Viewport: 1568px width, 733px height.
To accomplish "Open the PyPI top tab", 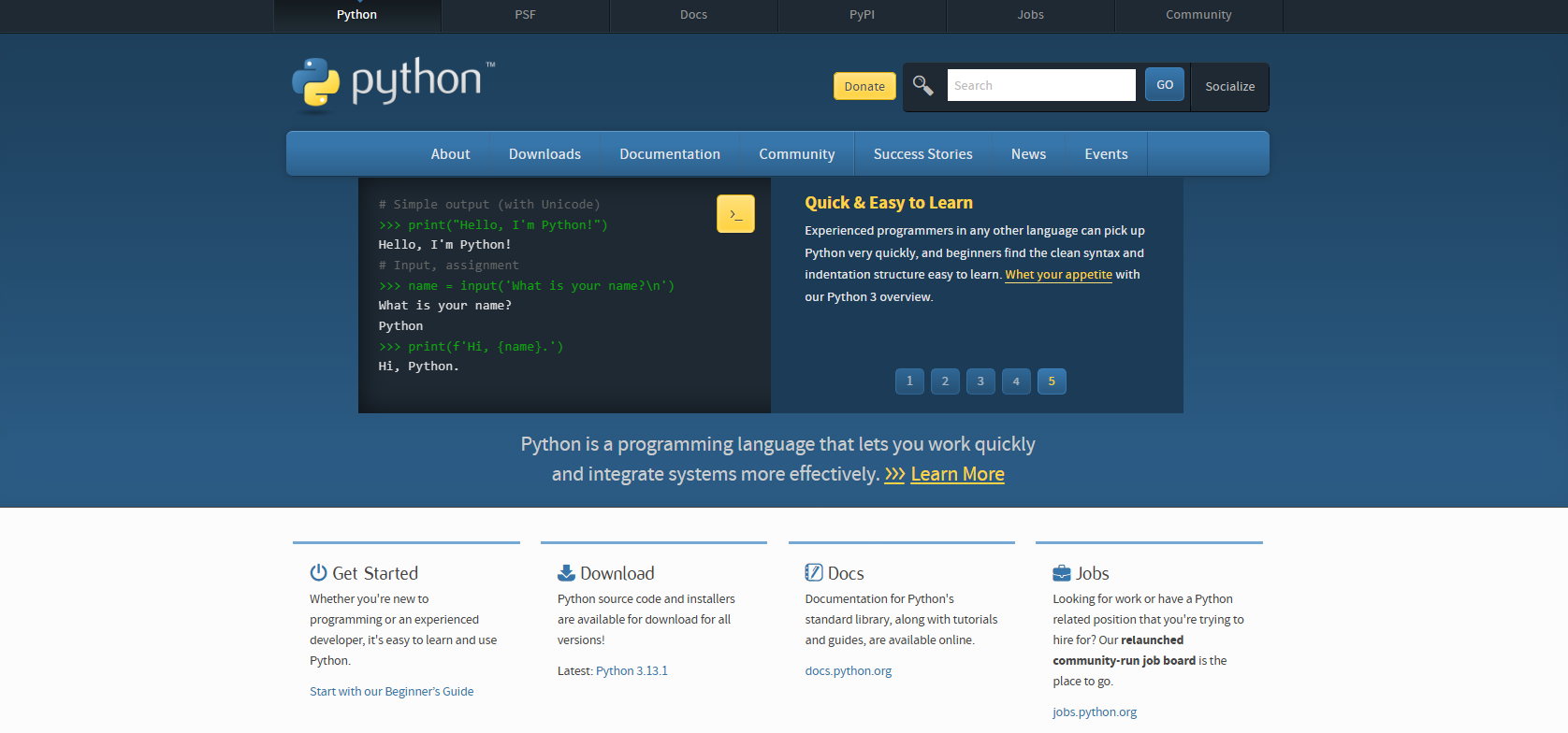I will pos(863,15).
